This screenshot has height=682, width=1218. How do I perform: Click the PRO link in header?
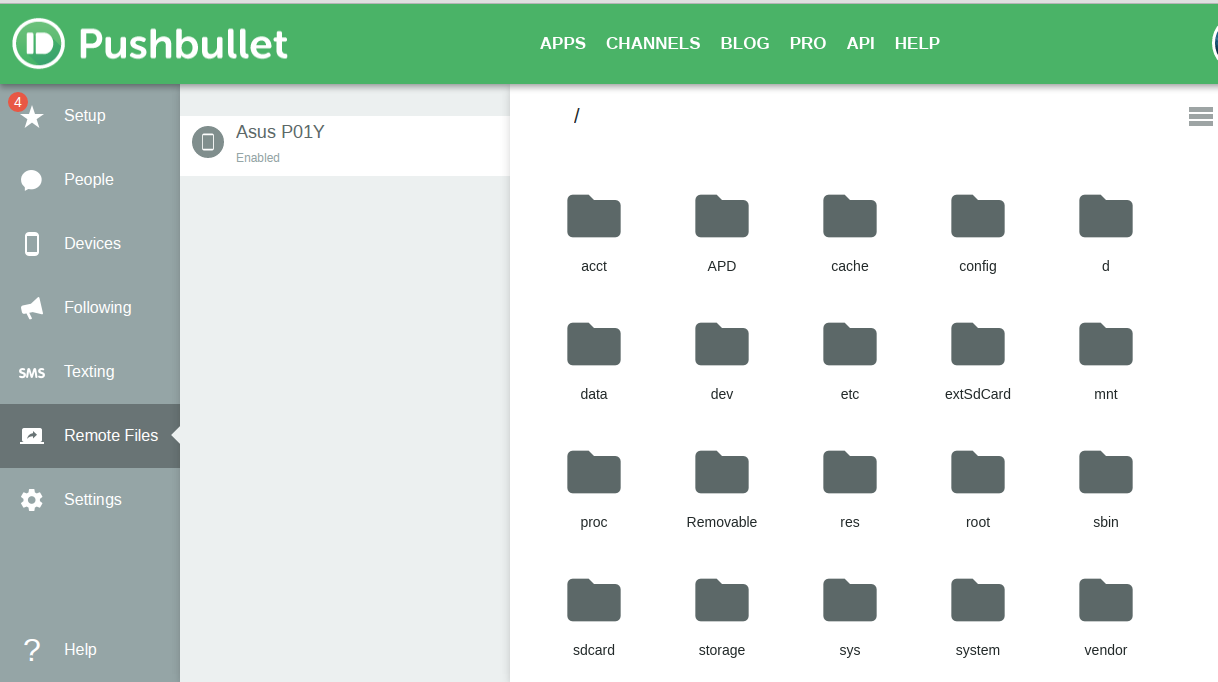(x=808, y=44)
